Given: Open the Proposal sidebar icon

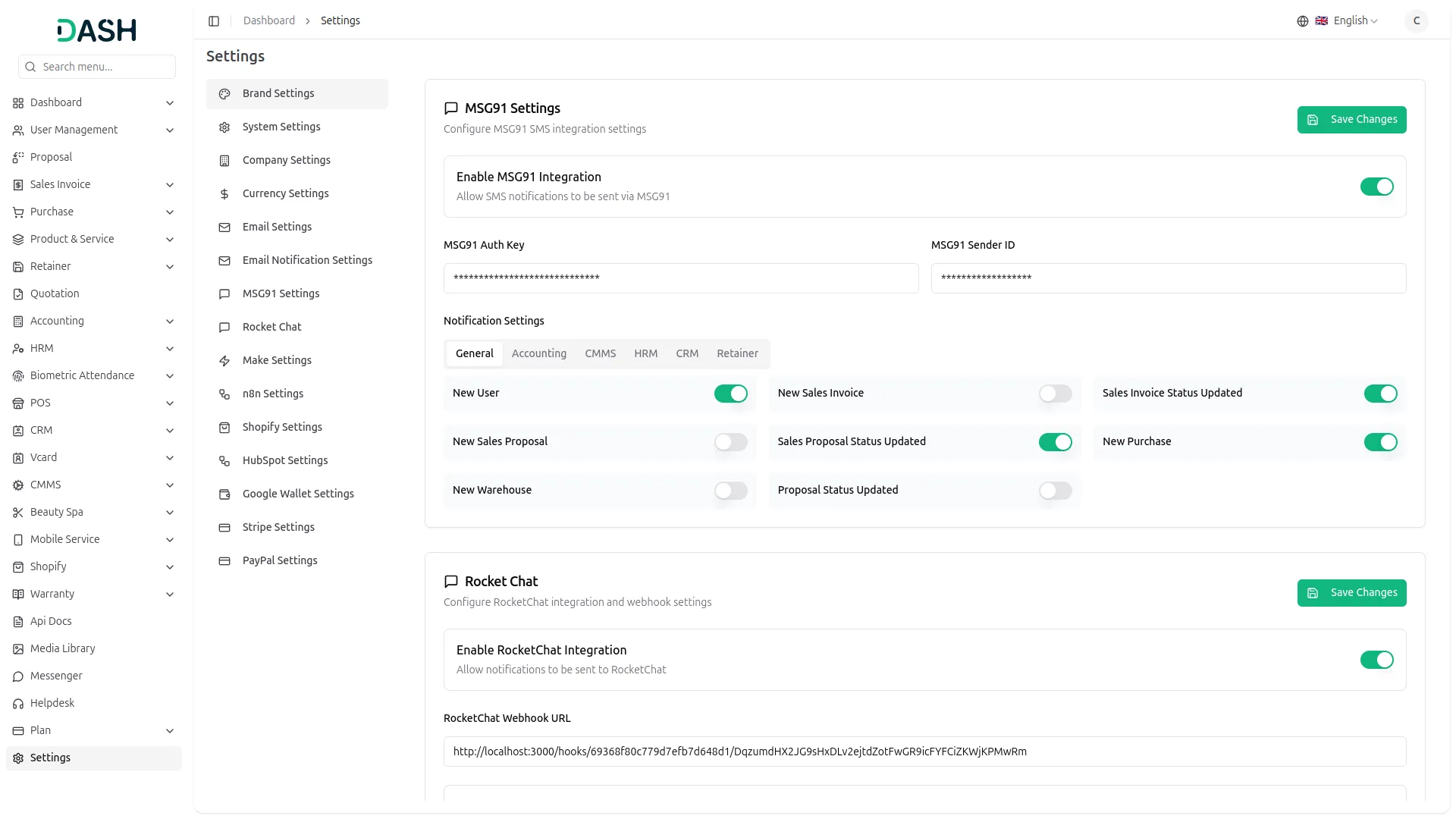Looking at the screenshot, I should point(18,158).
